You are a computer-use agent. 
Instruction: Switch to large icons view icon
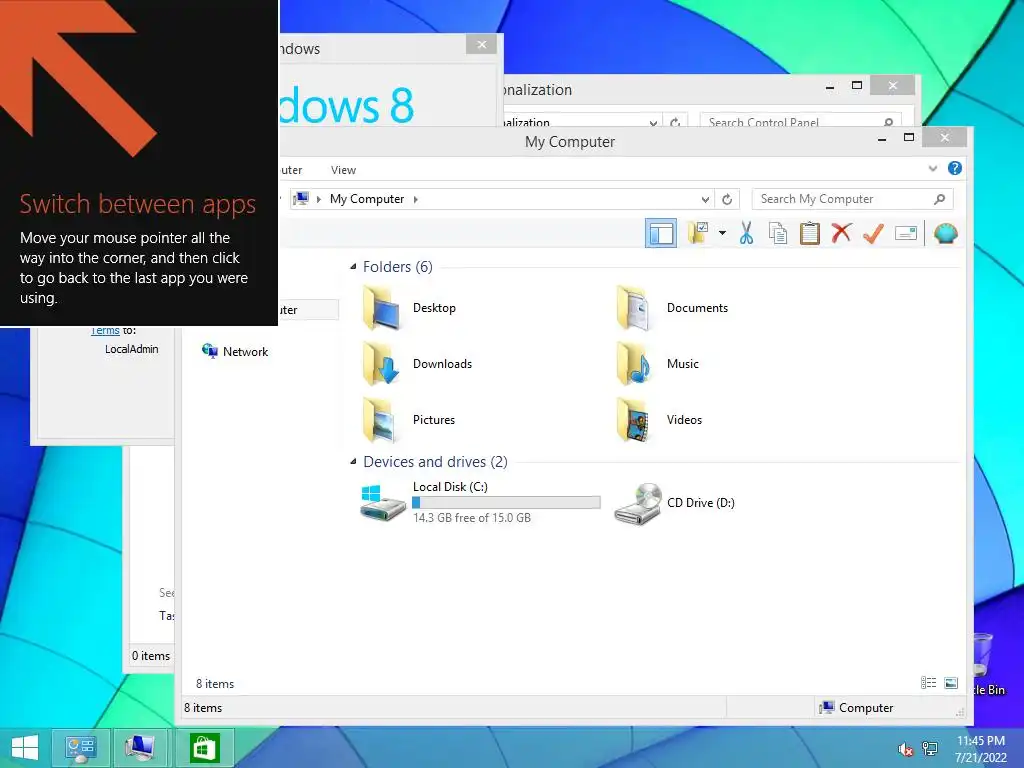(951, 683)
